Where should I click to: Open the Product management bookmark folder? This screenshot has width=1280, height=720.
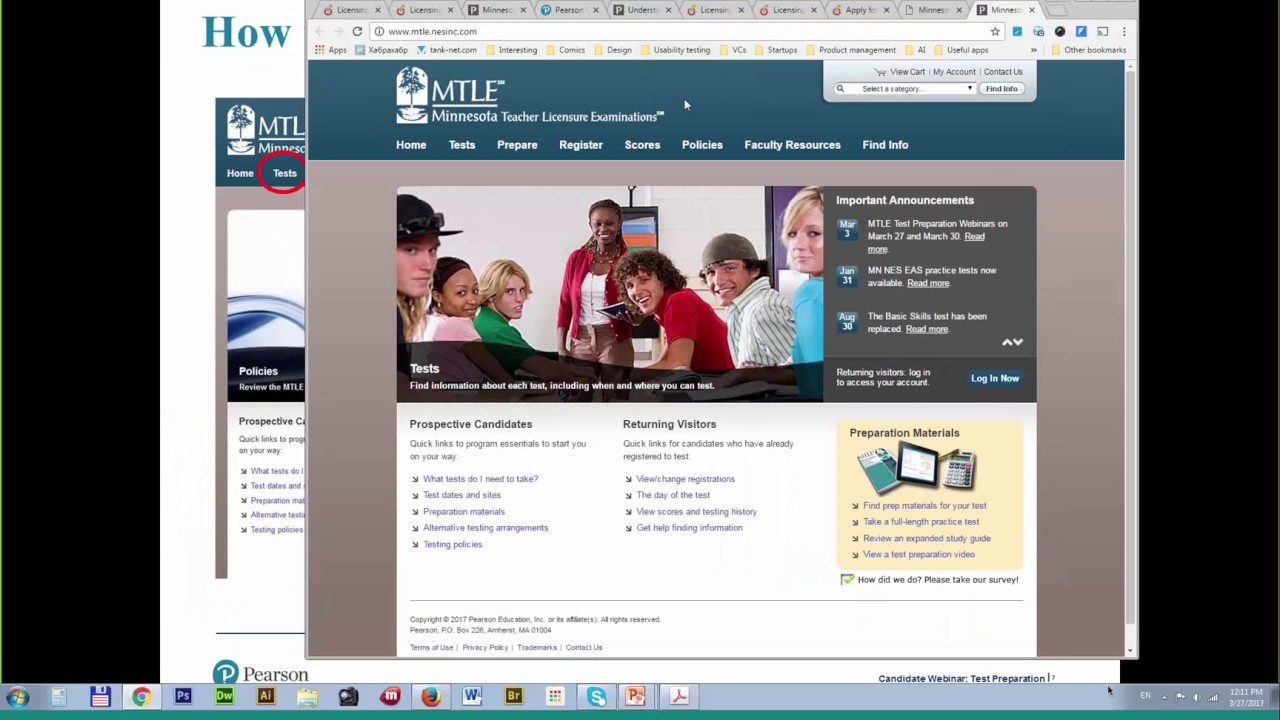[850, 50]
